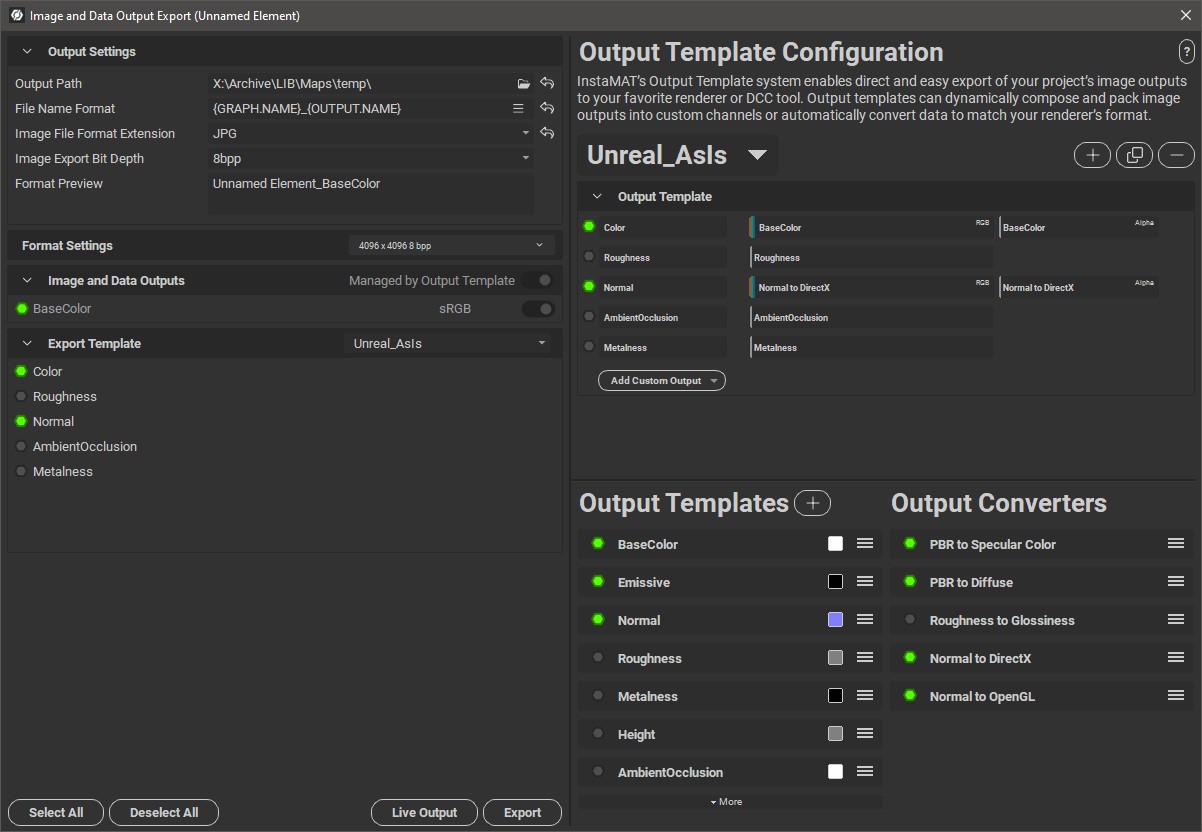The width and height of the screenshot is (1202, 832).
Task: Click the add template plus icon beside Unreal_AsIs
Action: tap(1092, 155)
